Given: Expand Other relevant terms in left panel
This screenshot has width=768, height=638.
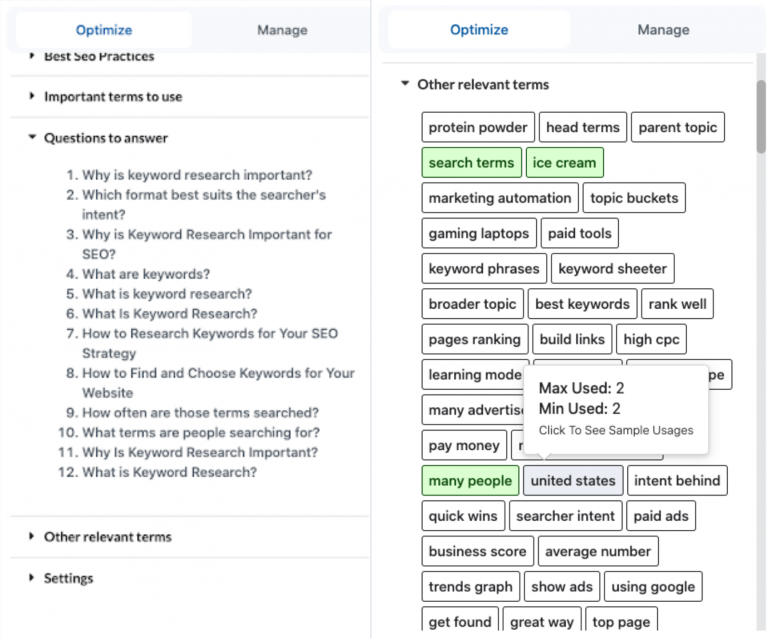Looking at the screenshot, I should pos(107,537).
